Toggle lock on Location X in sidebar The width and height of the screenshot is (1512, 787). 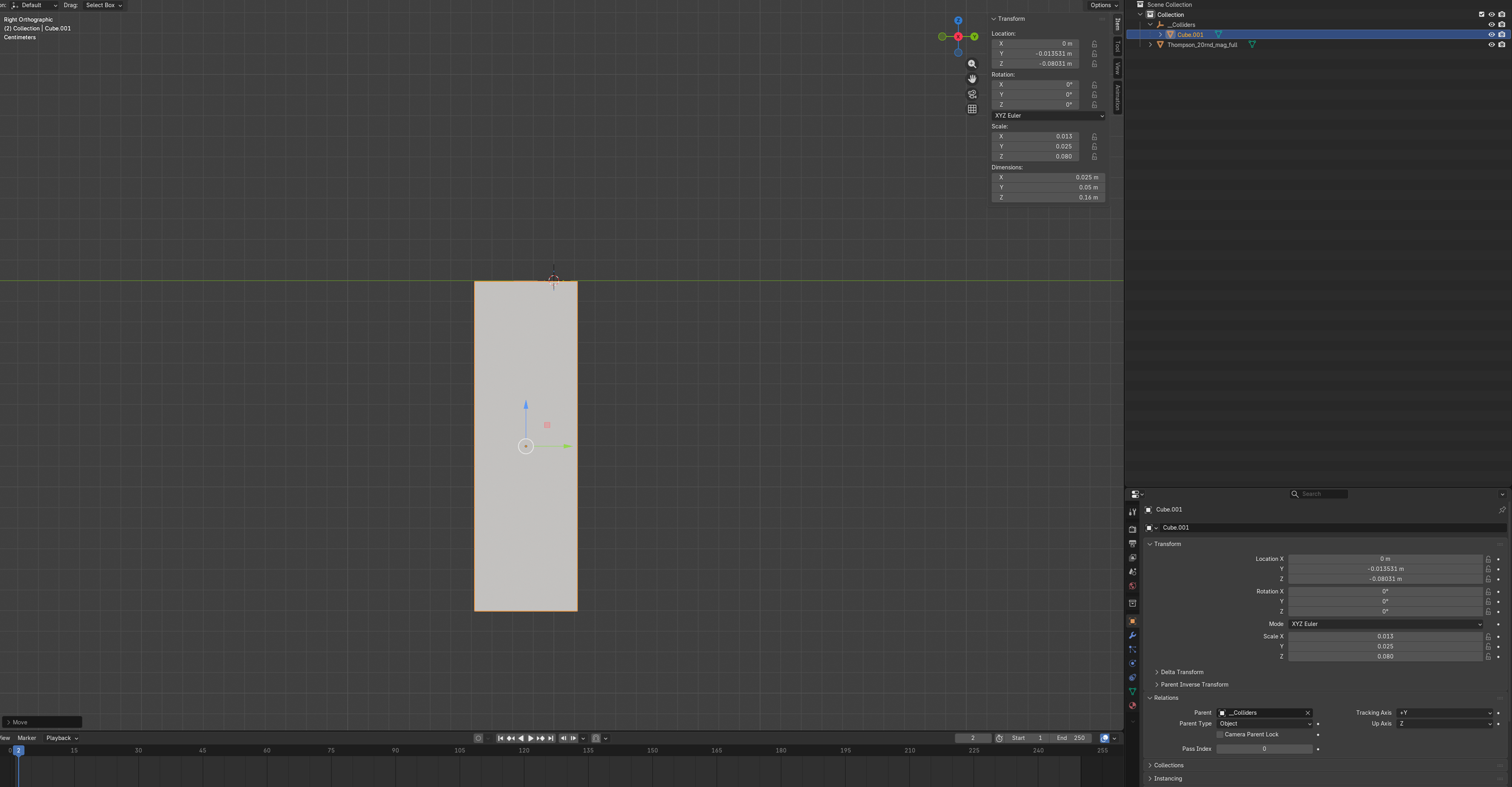click(1094, 44)
